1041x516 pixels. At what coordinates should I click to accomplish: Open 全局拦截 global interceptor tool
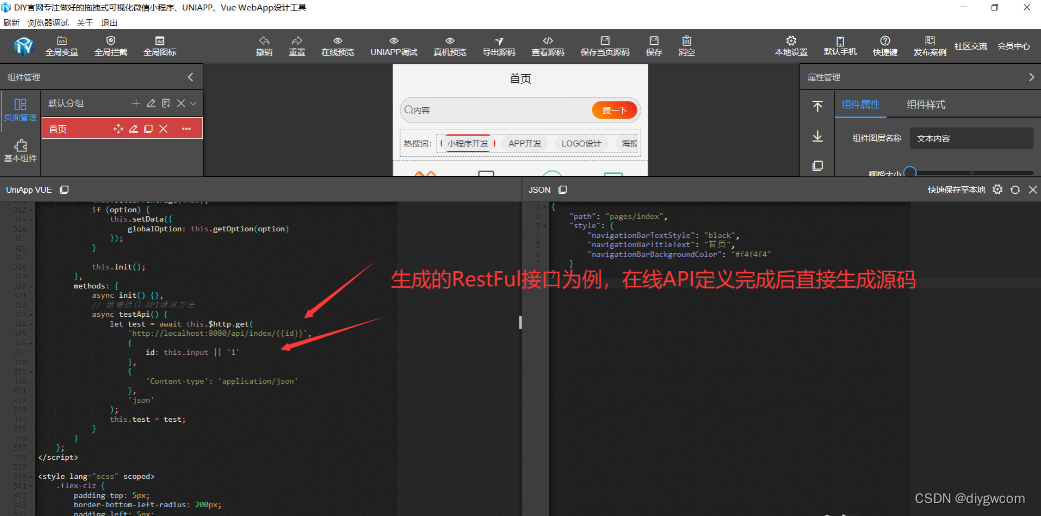[111, 46]
